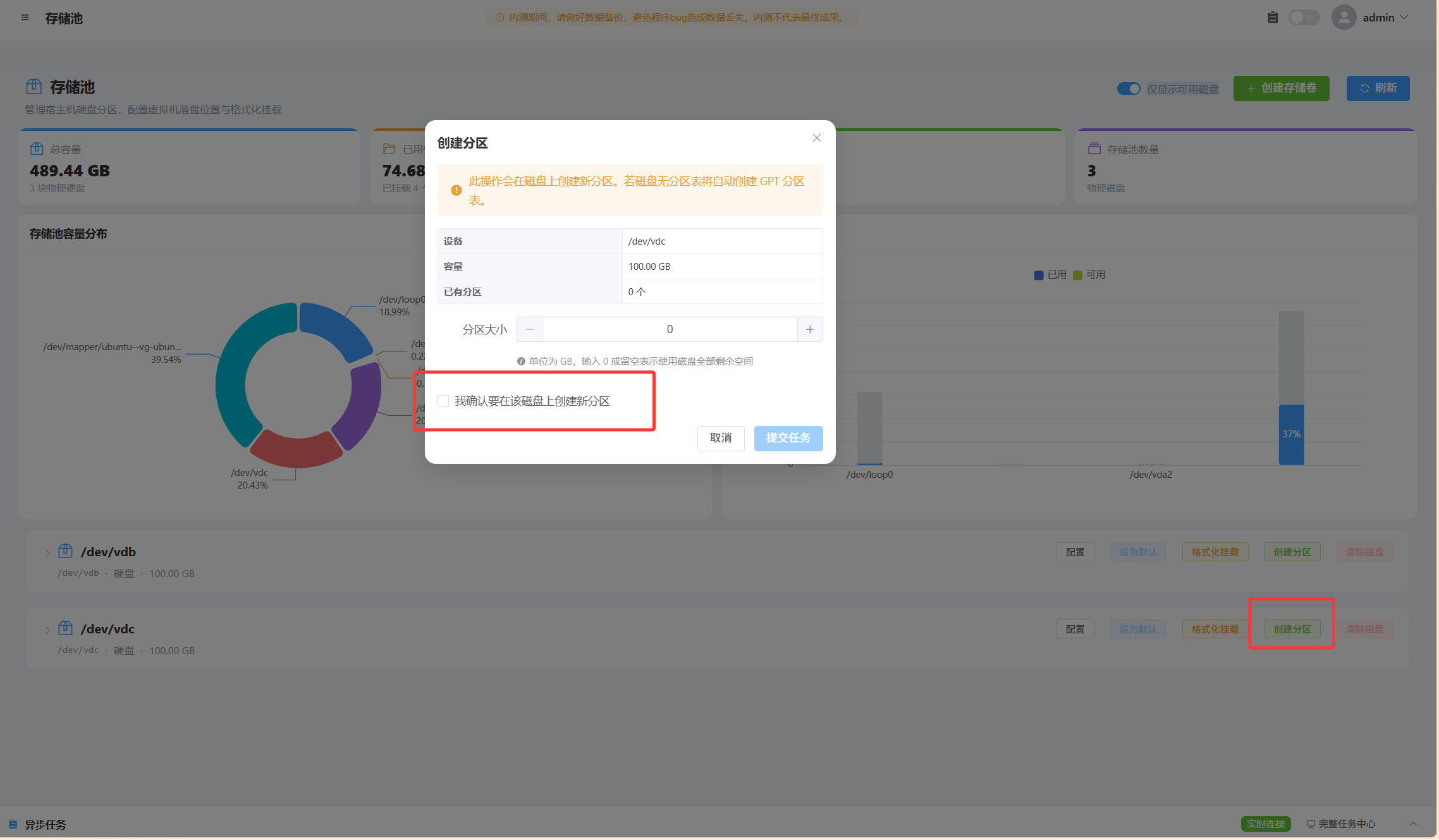Click the 提交任务 button

click(x=788, y=438)
